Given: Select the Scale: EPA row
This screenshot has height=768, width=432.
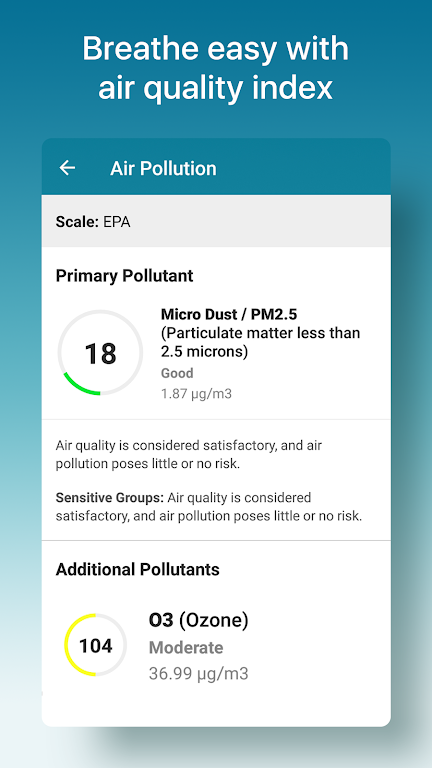Looking at the screenshot, I should (216, 221).
